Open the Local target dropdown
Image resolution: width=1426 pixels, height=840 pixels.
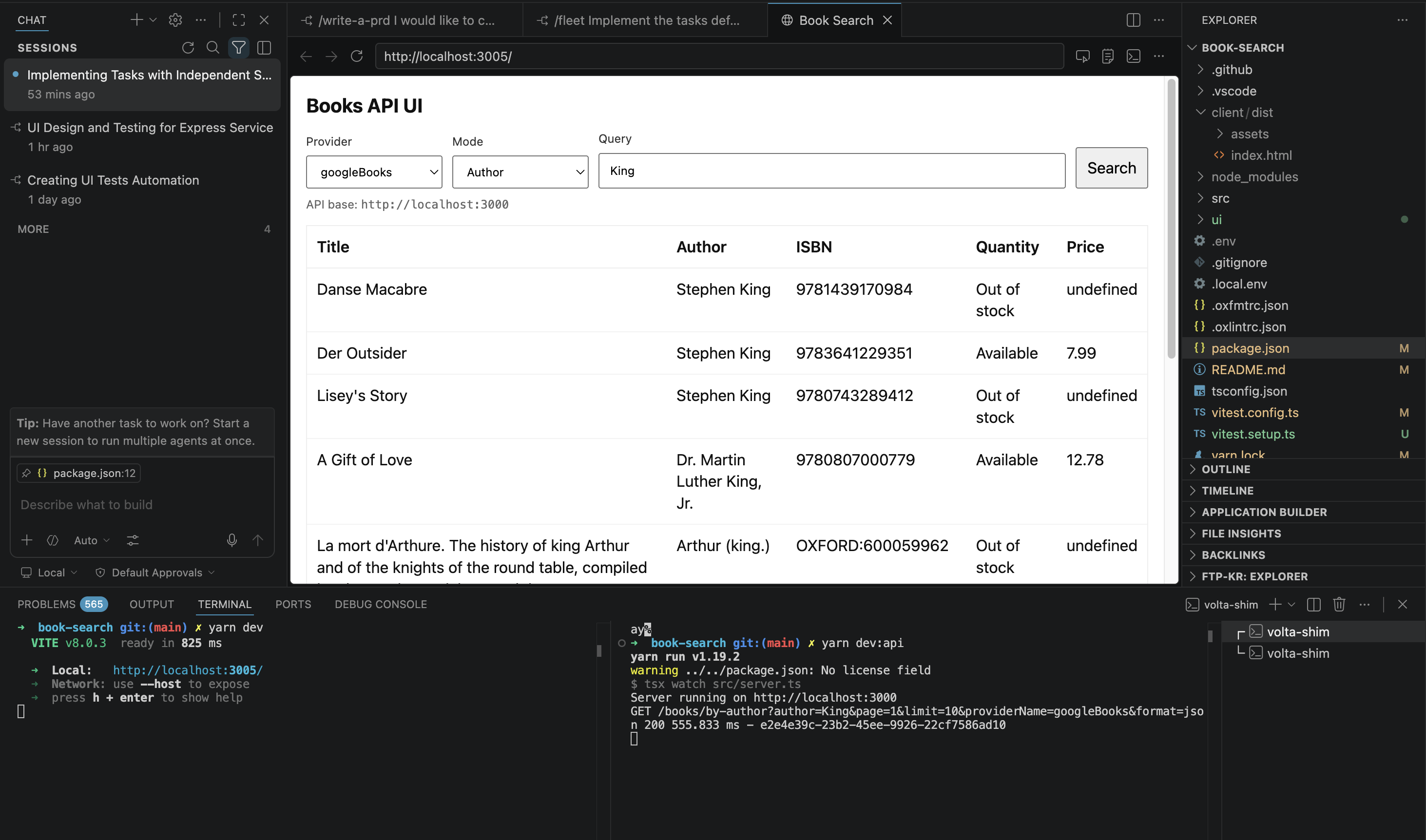pyautogui.click(x=49, y=573)
